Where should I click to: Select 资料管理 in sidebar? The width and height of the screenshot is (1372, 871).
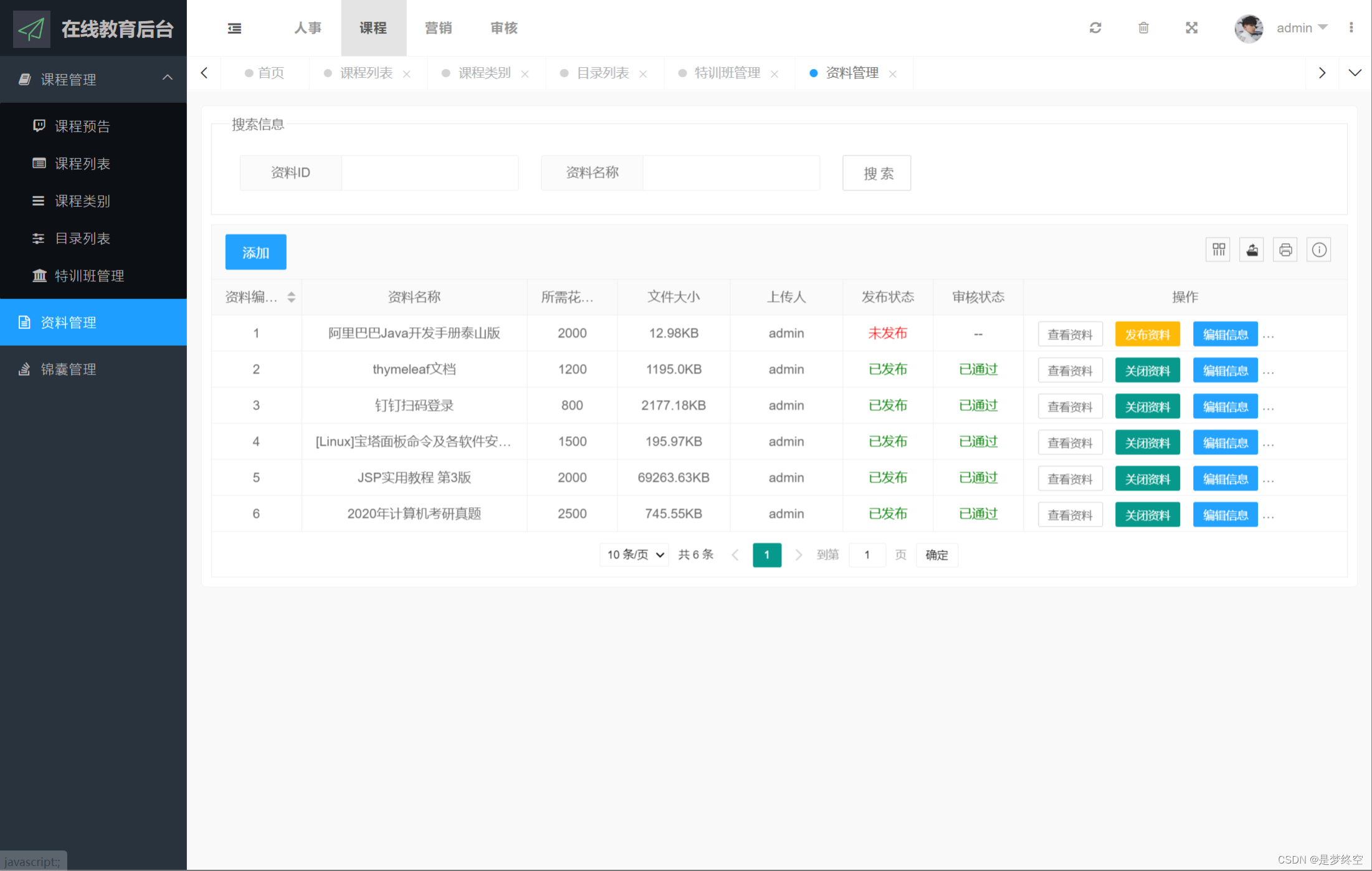click(x=93, y=322)
